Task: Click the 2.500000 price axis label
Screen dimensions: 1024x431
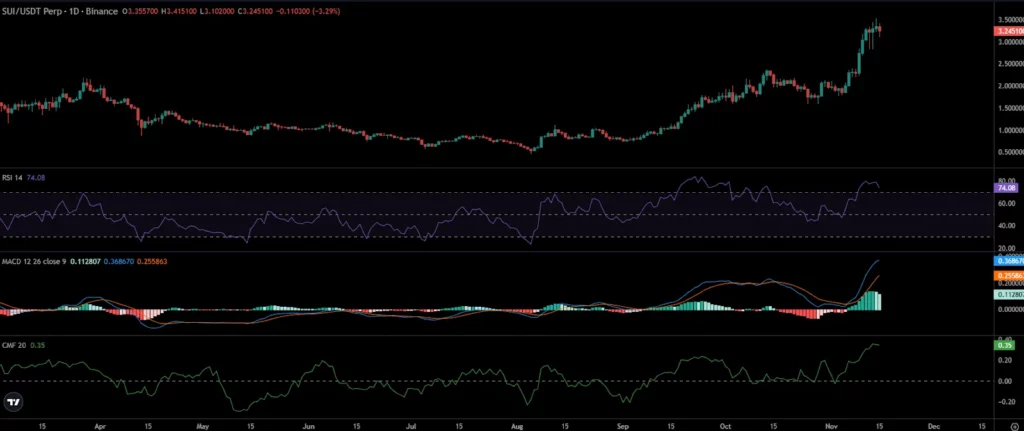Action: [1010, 64]
